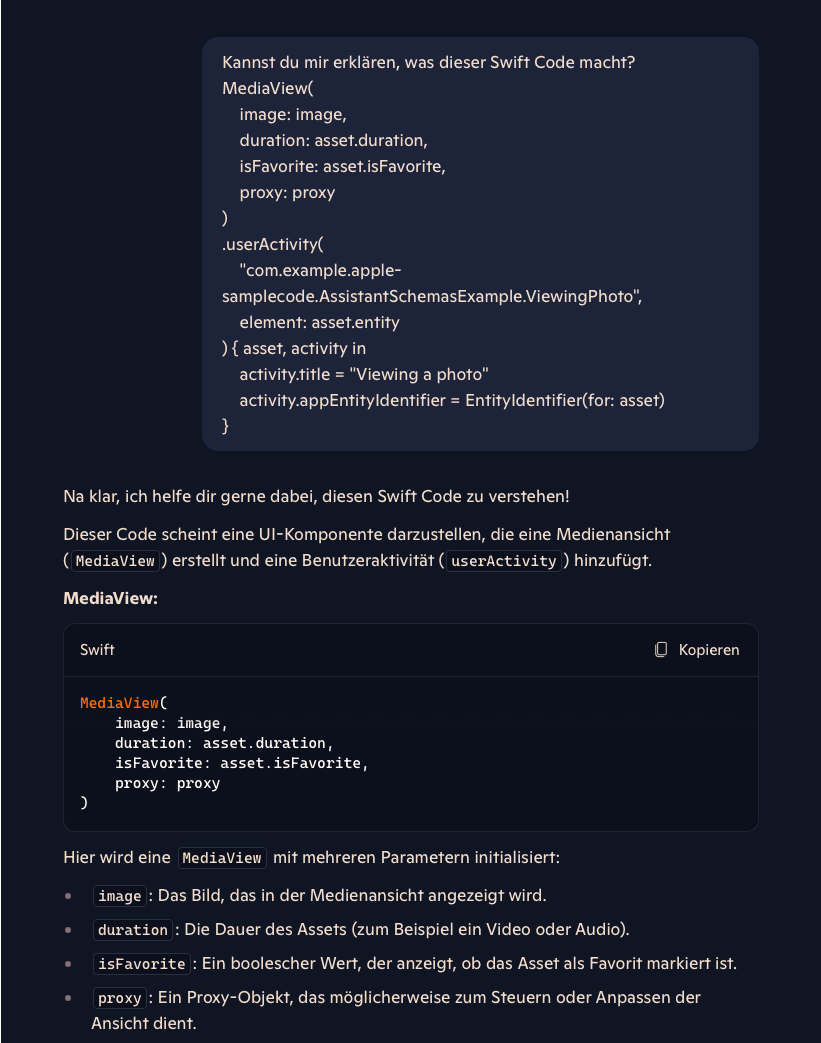Click the second MediaView badge near Parametern initialisiert
The width and height of the screenshot is (821, 1043).
[x=222, y=858]
